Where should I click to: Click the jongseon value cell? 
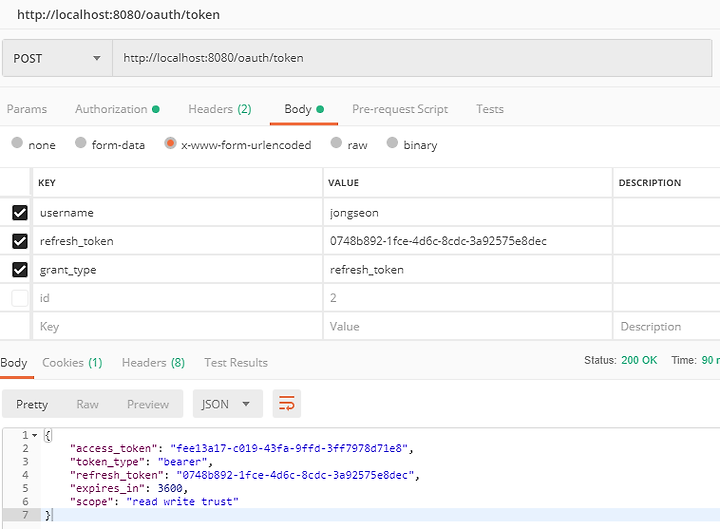pyautogui.click(x=467, y=213)
